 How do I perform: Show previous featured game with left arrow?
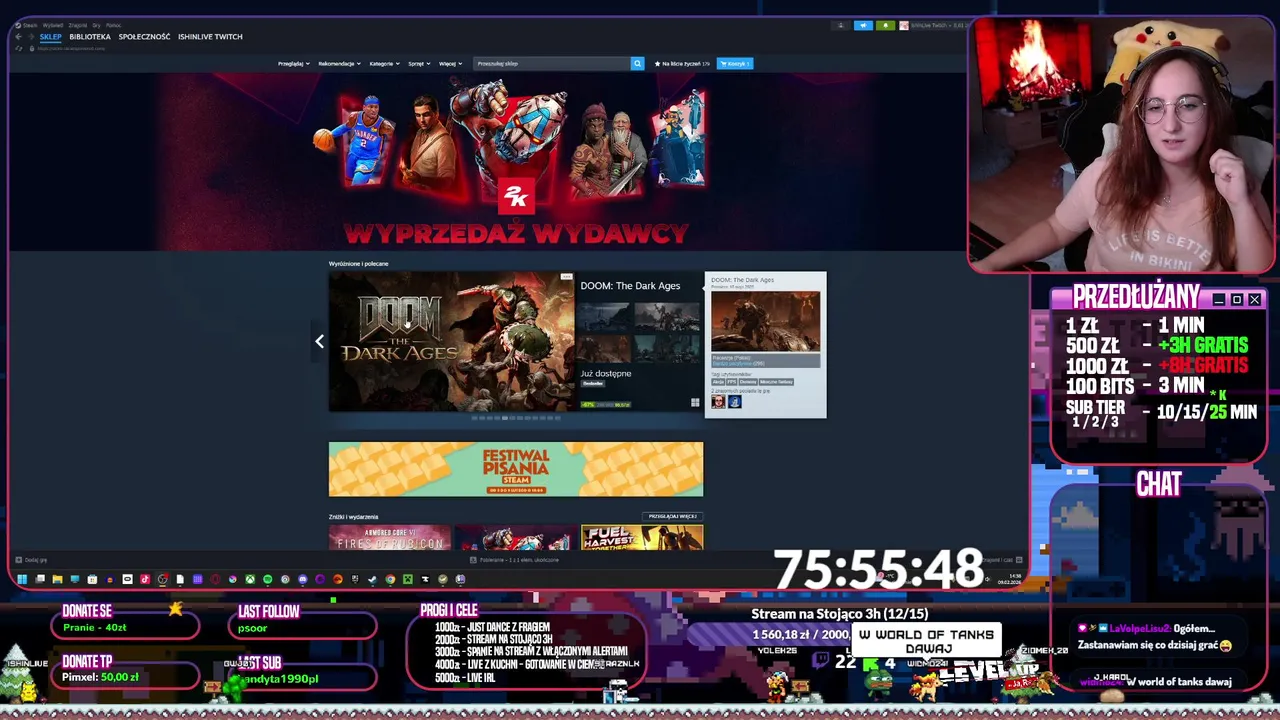tap(319, 341)
